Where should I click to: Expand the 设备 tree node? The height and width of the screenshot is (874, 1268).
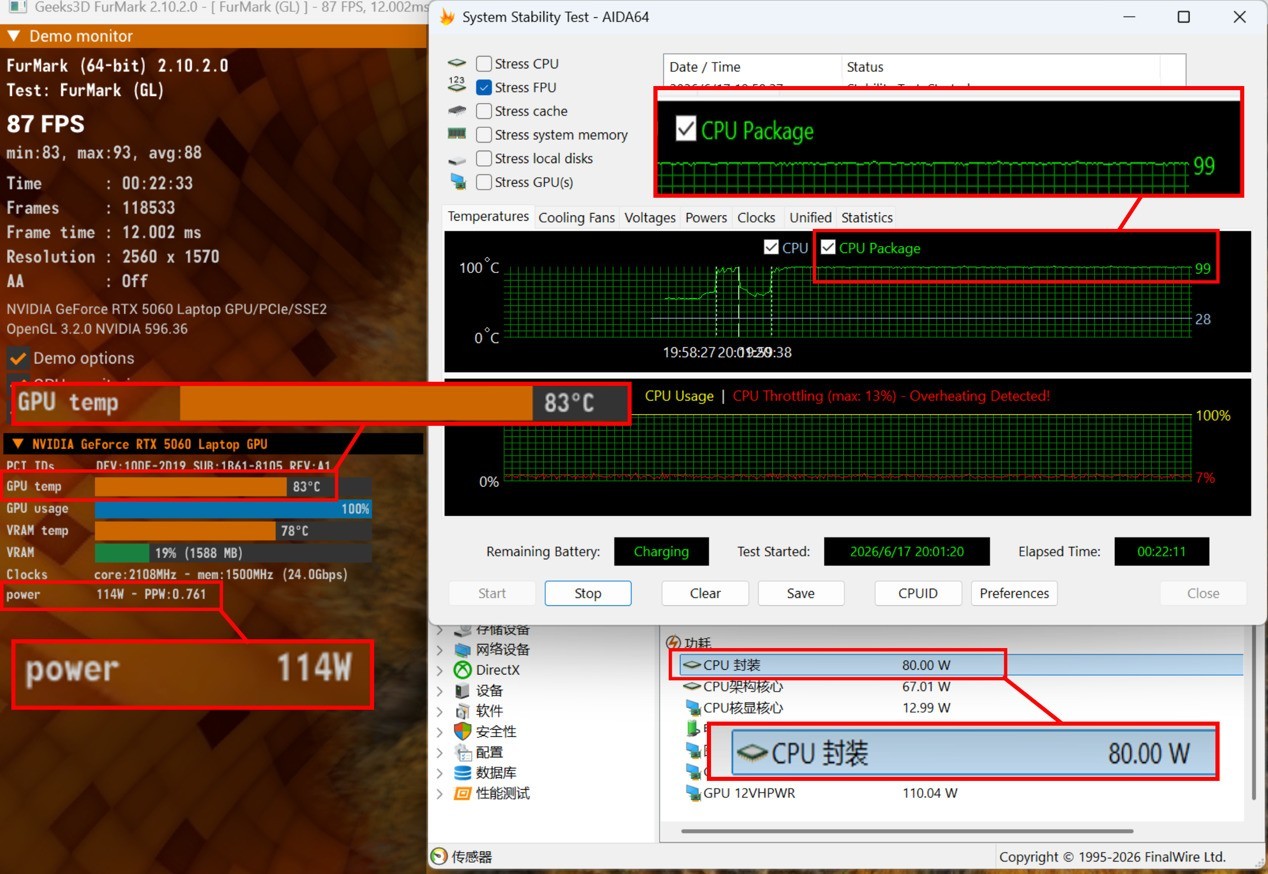pyautogui.click(x=440, y=691)
